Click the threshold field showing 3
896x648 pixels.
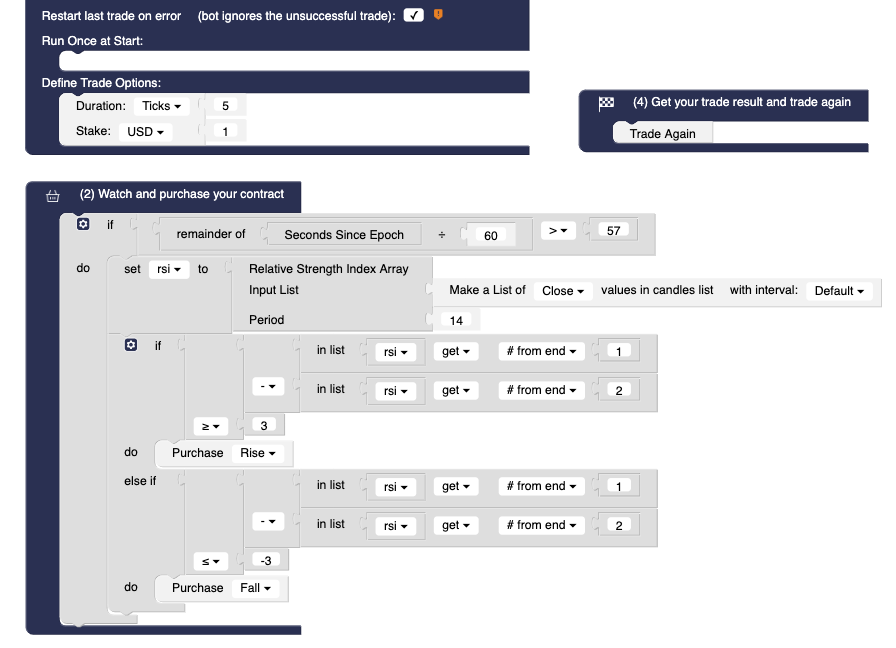[264, 425]
